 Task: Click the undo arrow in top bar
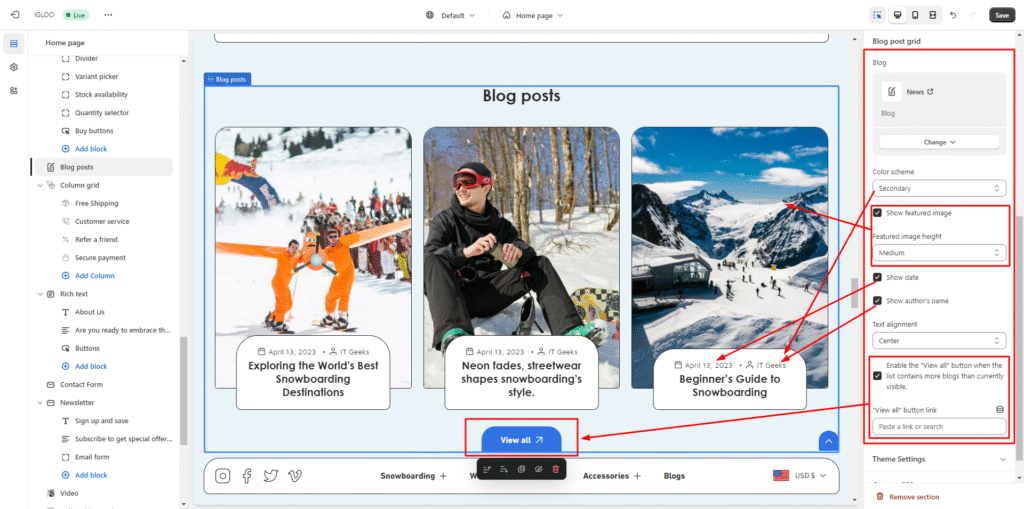952,15
